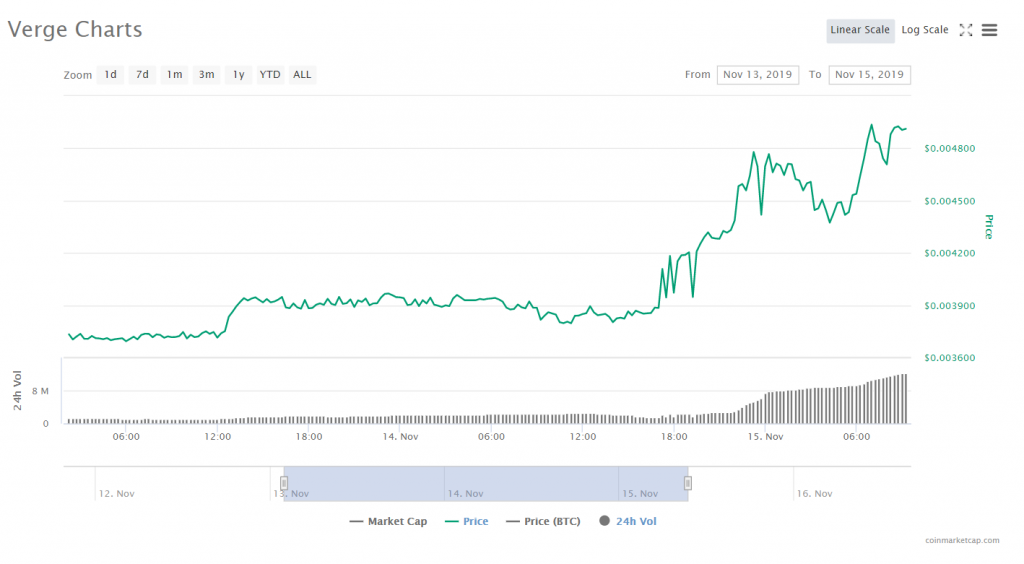1024x564 pixels.
Task: Open coinmarketcap.com credit link
Action: coord(962,541)
